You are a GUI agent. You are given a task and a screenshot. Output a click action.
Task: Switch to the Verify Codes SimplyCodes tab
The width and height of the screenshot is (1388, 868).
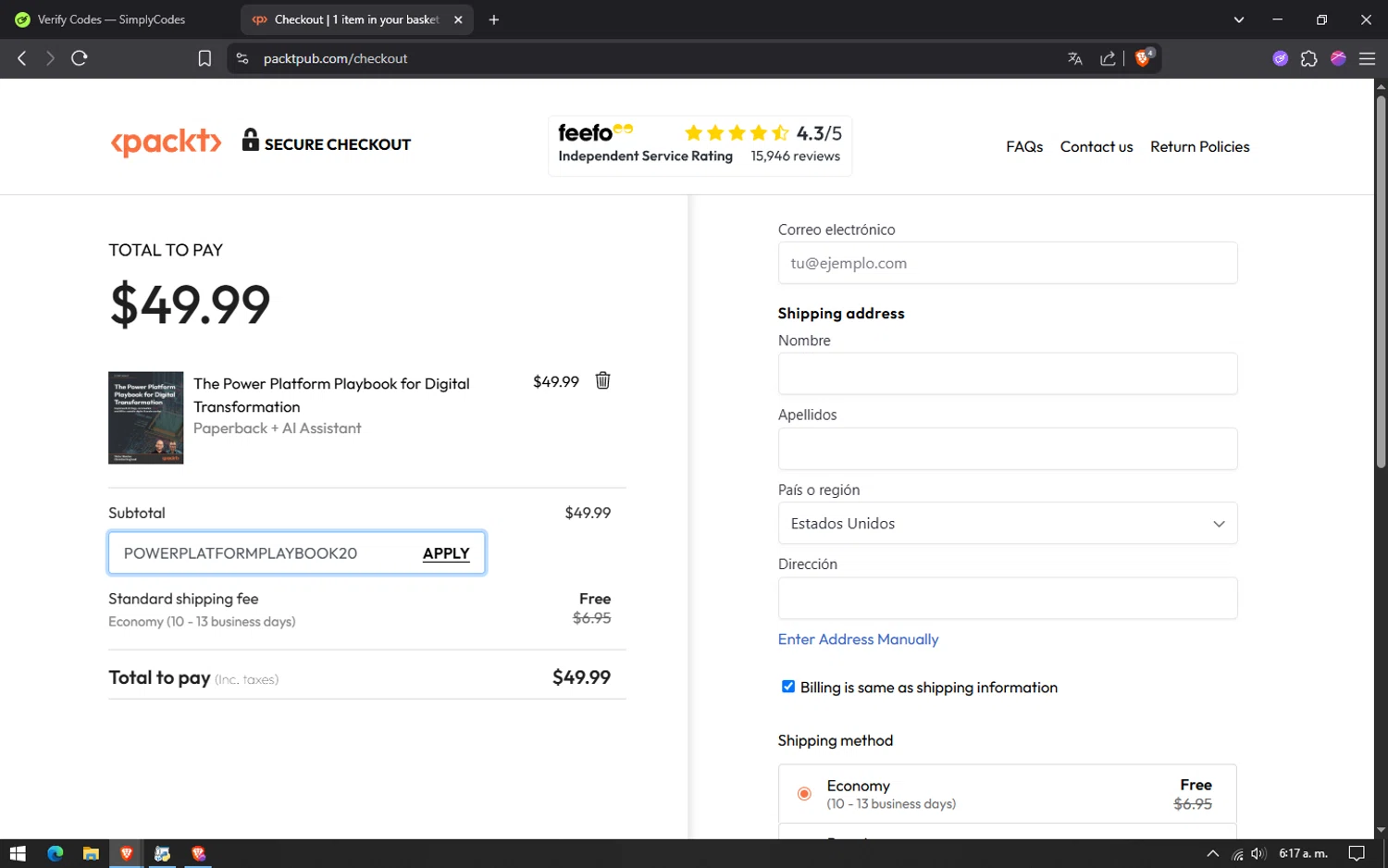click(111, 19)
